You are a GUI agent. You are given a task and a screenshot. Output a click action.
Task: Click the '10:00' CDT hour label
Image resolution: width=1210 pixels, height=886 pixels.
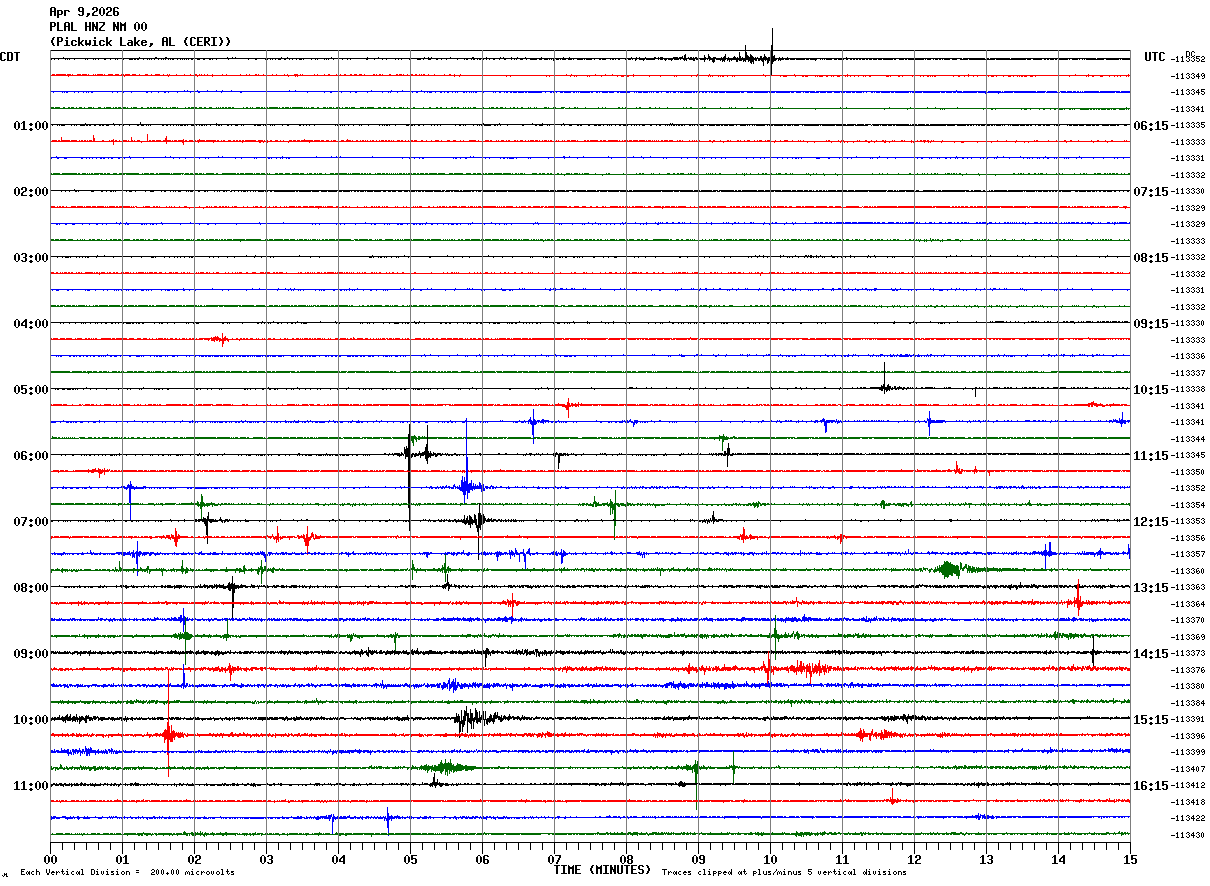click(31, 720)
